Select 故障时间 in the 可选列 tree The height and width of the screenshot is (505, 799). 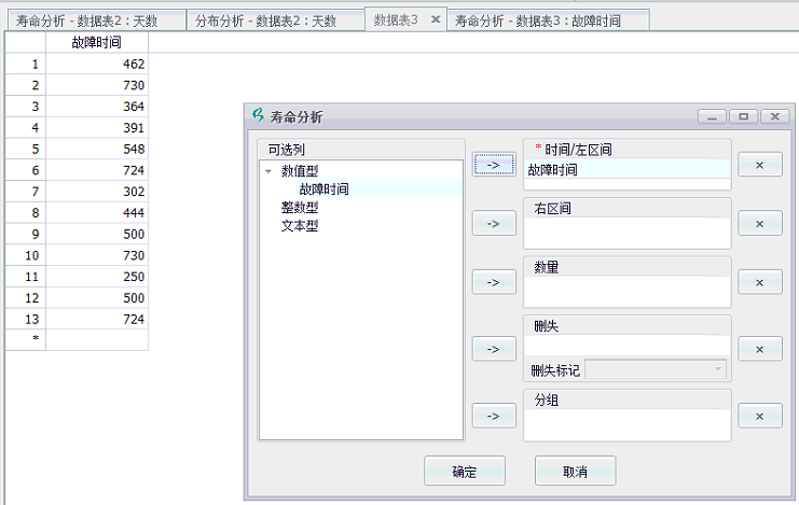click(x=323, y=189)
